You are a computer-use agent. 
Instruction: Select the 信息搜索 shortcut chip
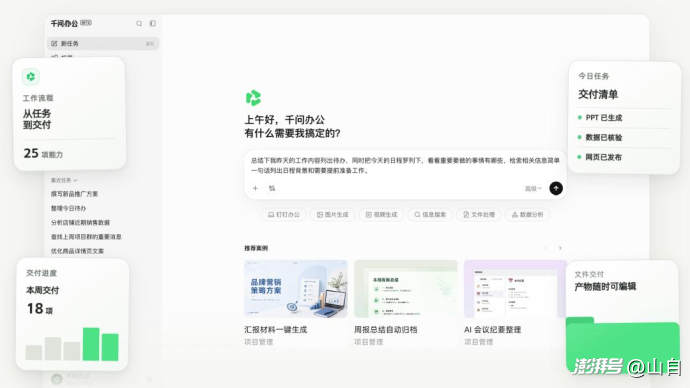coord(430,215)
